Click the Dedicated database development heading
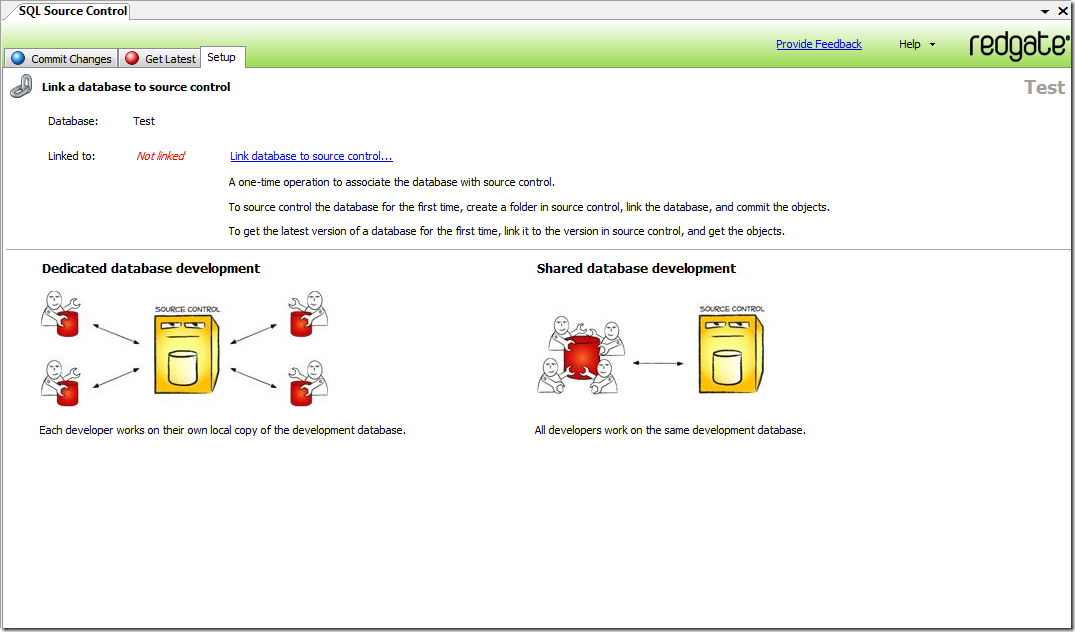The image size is (1075, 632). click(151, 269)
